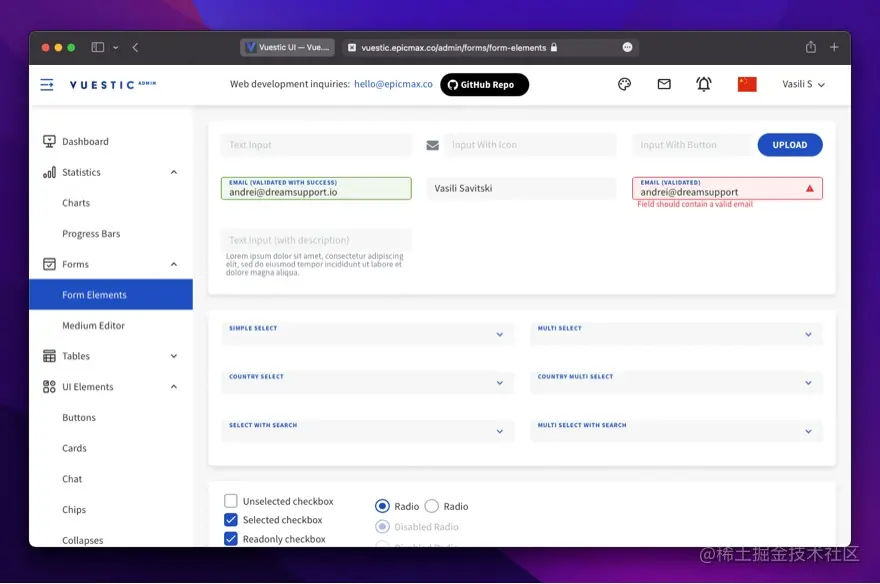Screen dimensions: 880x584
Task: Check the Unselected checkbox
Action: click(x=230, y=501)
